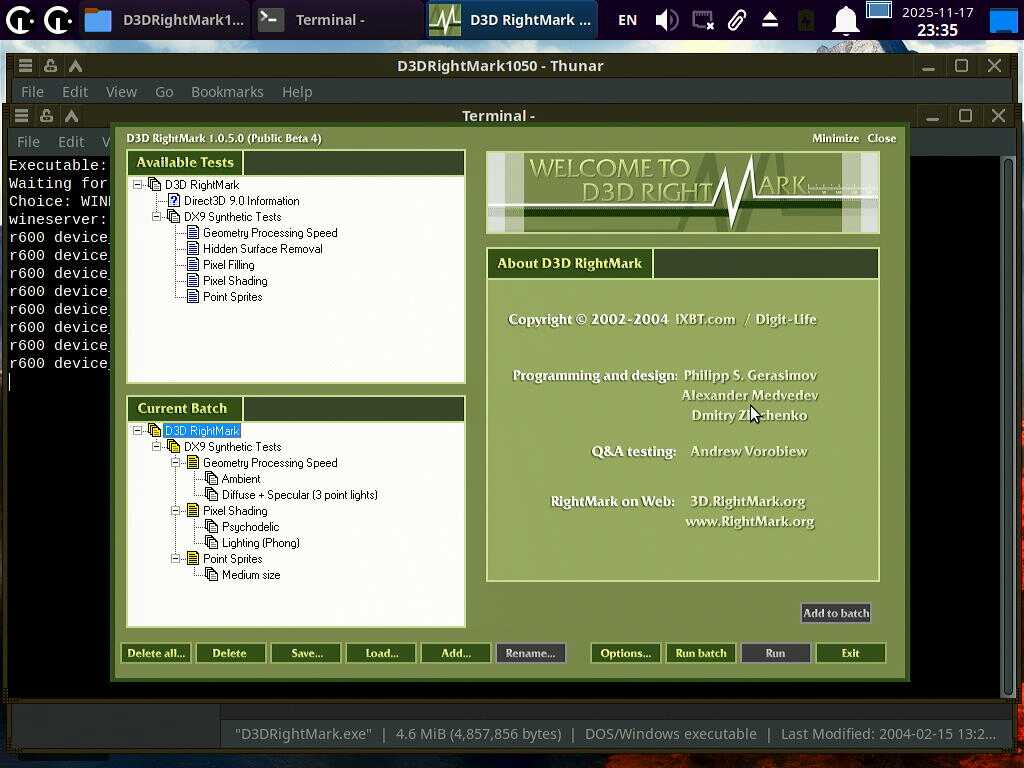The height and width of the screenshot is (768, 1024).
Task: Click the Psychodelic test icon
Action: tap(212, 526)
